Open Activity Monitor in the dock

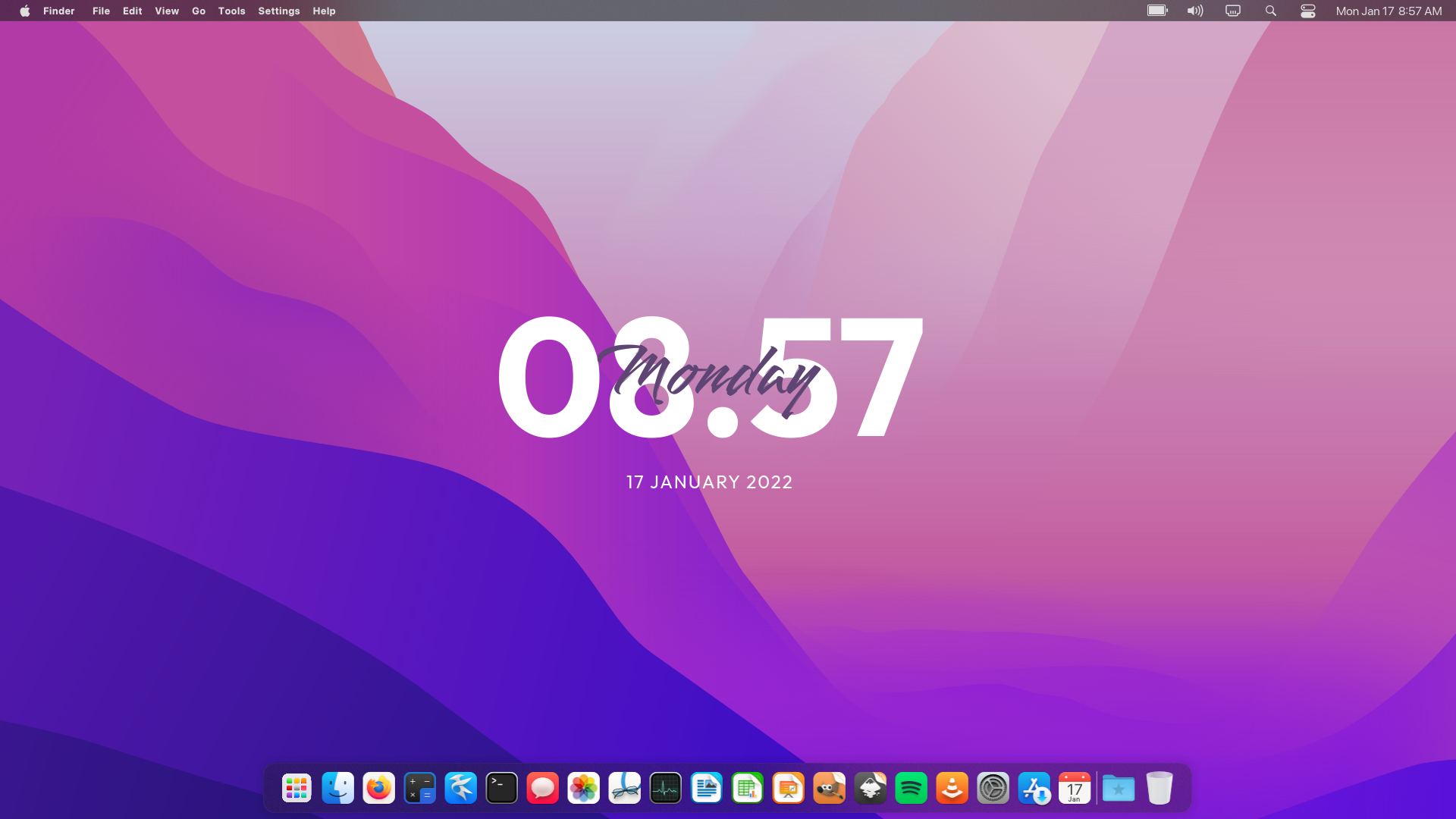point(665,789)
